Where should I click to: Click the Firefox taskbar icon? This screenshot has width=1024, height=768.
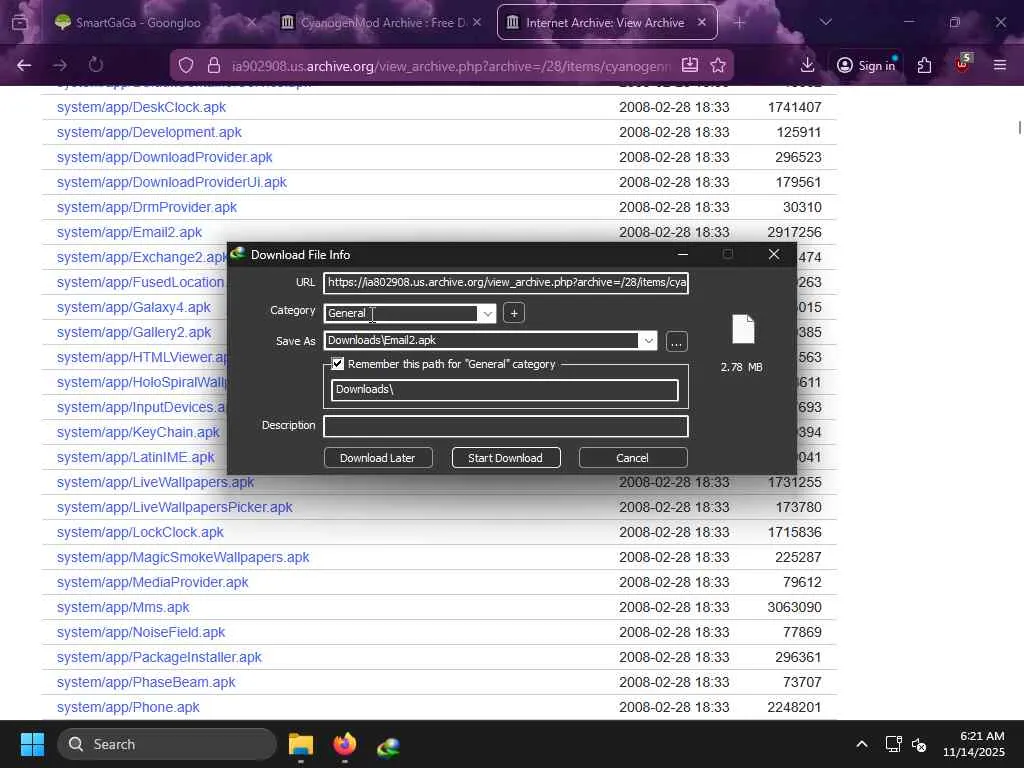point(345,744)
